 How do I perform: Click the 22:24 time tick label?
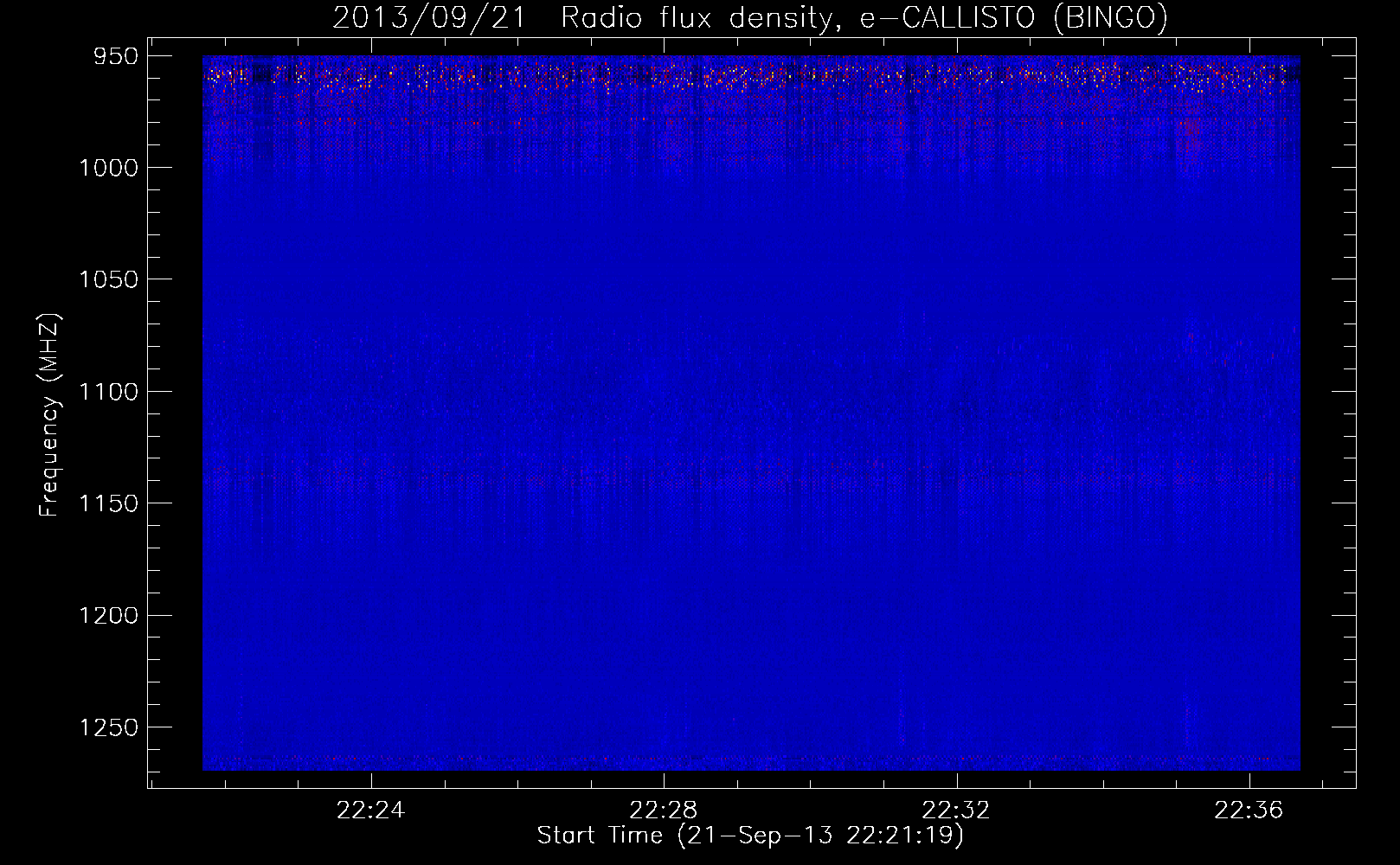tap(371, 811)
